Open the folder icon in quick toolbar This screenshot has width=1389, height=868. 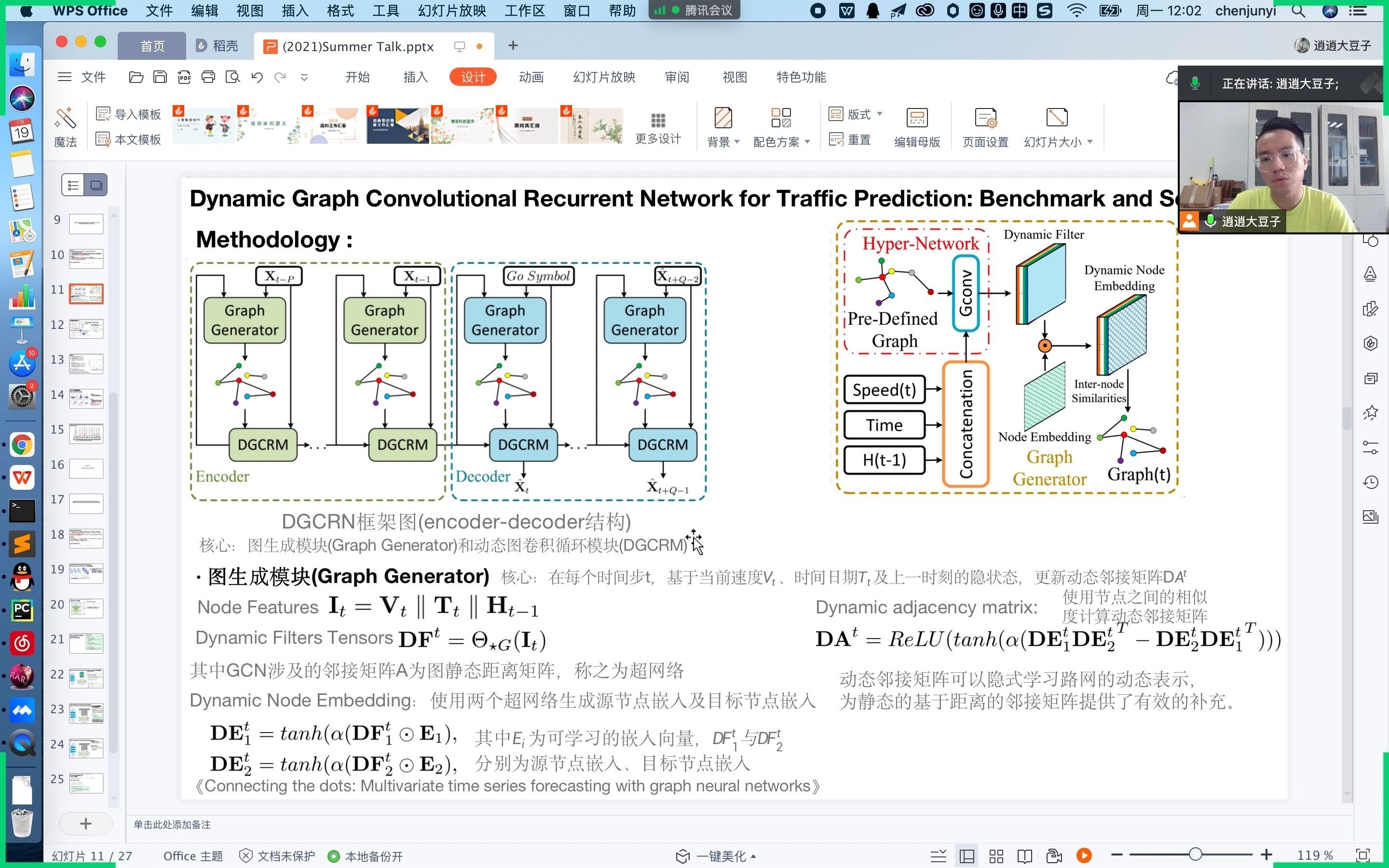(136, 77)
